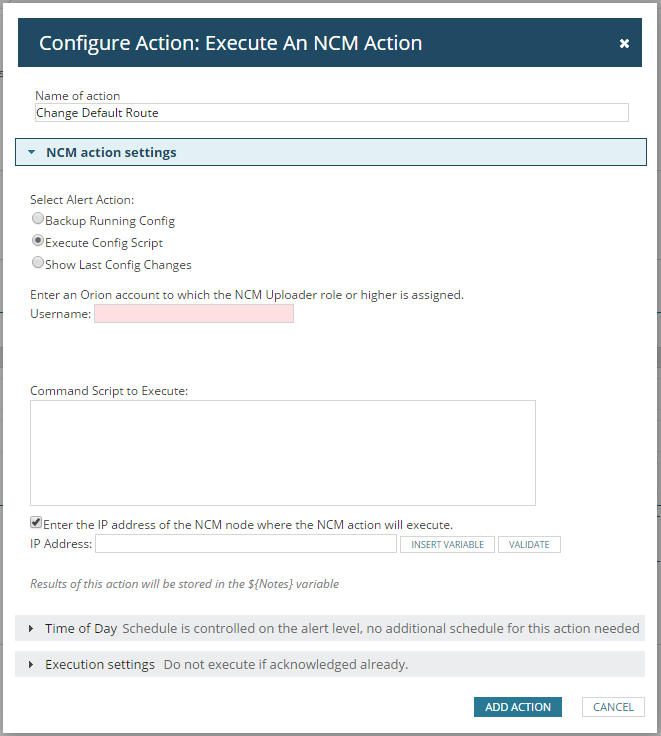Click the Add Action button
661x736 pixels.
pyautogui.click(x=518, y=707)
